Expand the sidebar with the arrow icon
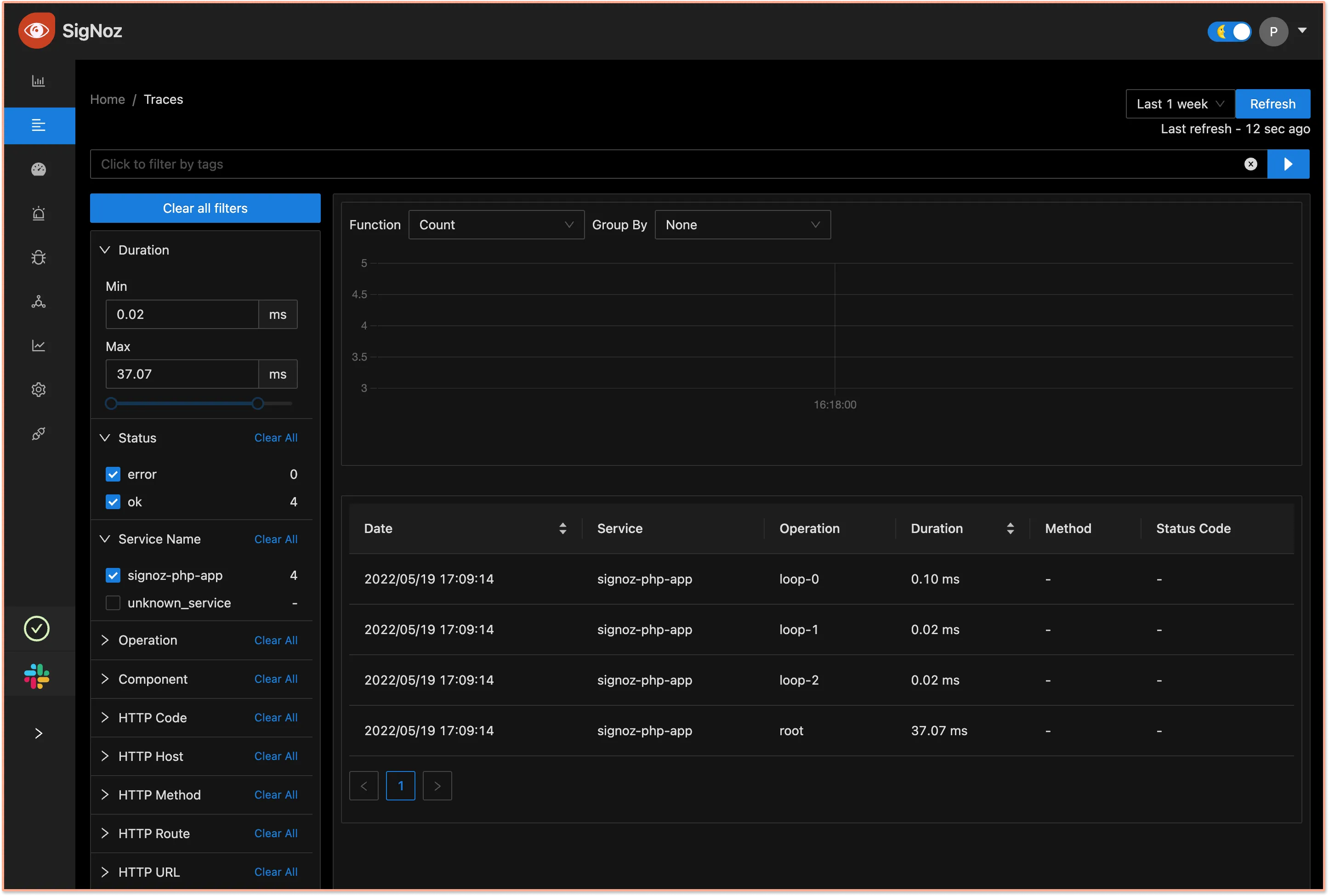 [38, 733]
